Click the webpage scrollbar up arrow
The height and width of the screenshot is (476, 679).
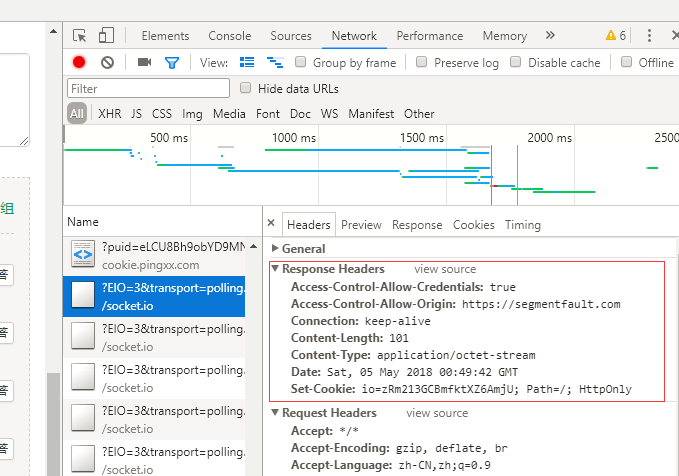53,31
